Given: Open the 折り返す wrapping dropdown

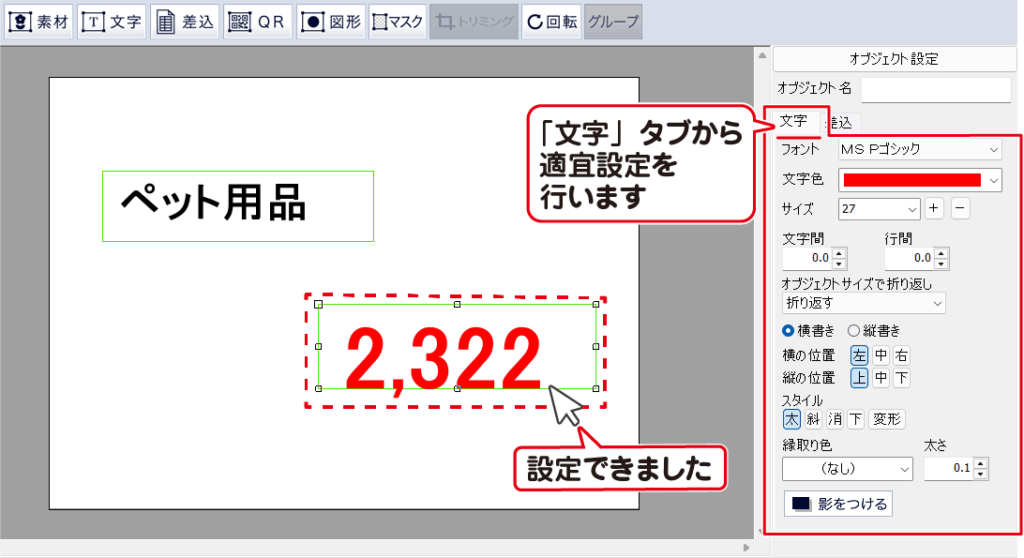Looking at the screenshot, I should click(x=863, y=302).
